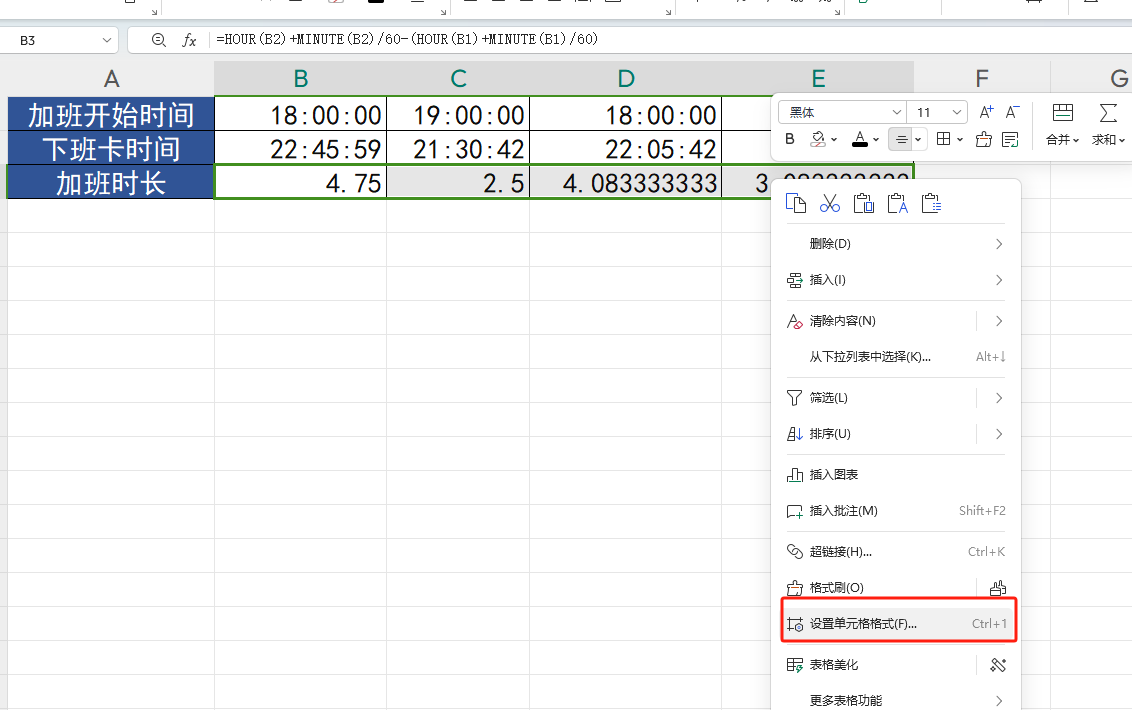Click the cell 加班时长
Viewport: 1132px width, 710px height.
pyautogui.click(x=111, y=182)
